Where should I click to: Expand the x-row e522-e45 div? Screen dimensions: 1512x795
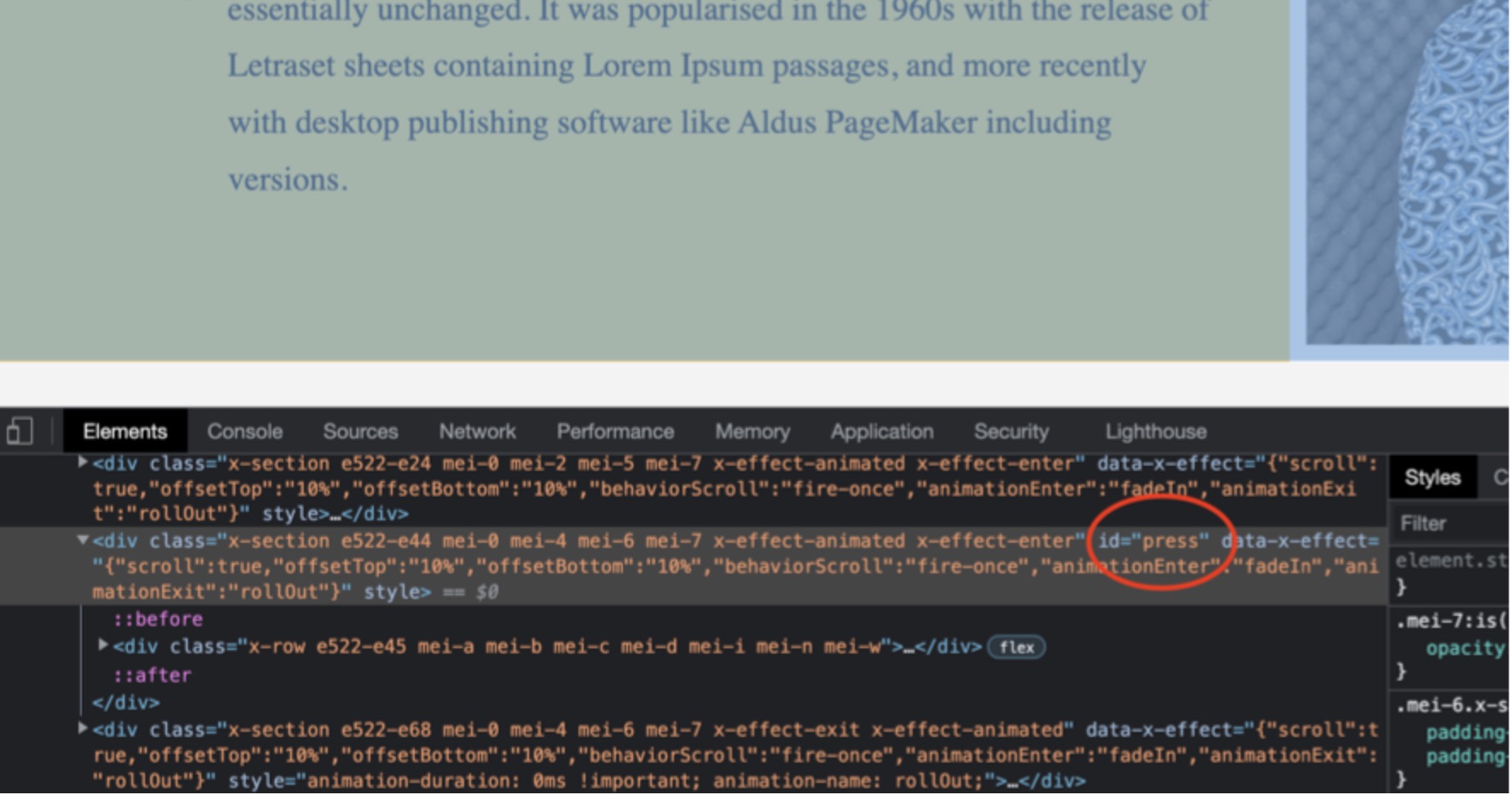point(103,646)
